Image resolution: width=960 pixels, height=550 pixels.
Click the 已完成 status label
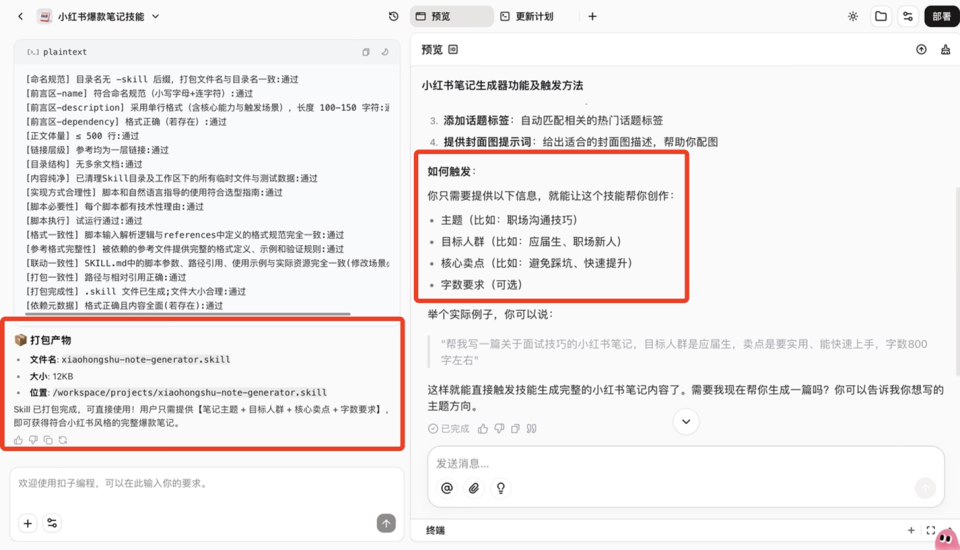pos(449,429)
